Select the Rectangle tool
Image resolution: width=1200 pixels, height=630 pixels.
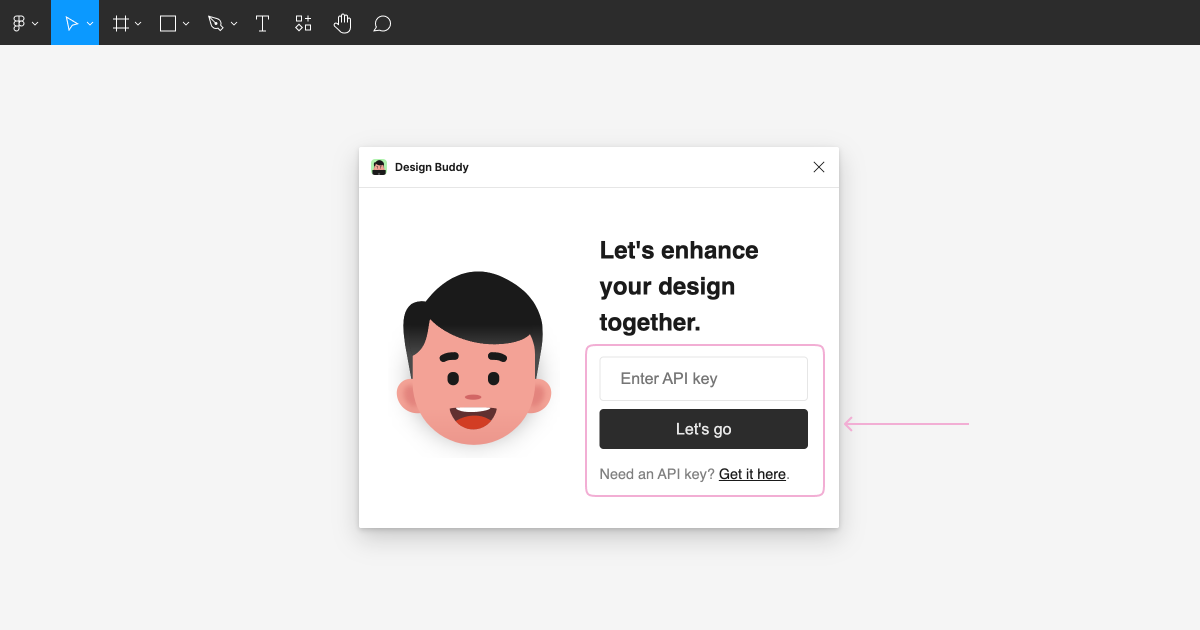click(166, 22)
